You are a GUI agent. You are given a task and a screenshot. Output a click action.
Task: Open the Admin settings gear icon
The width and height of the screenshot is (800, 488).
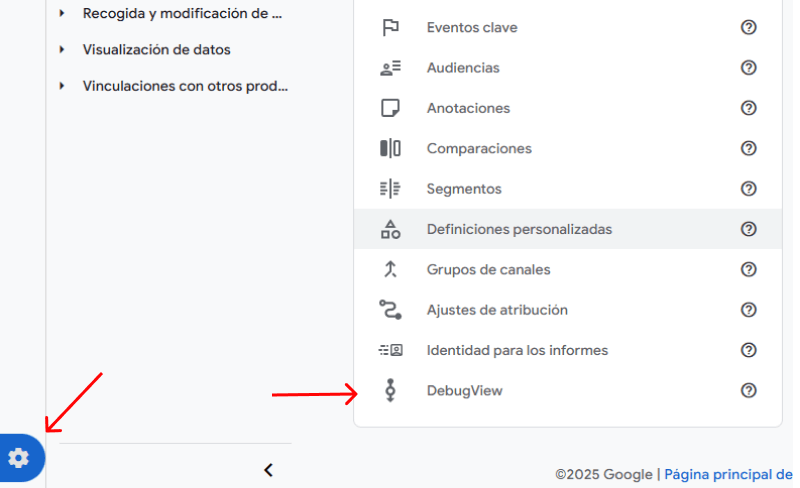click(19, 458)
